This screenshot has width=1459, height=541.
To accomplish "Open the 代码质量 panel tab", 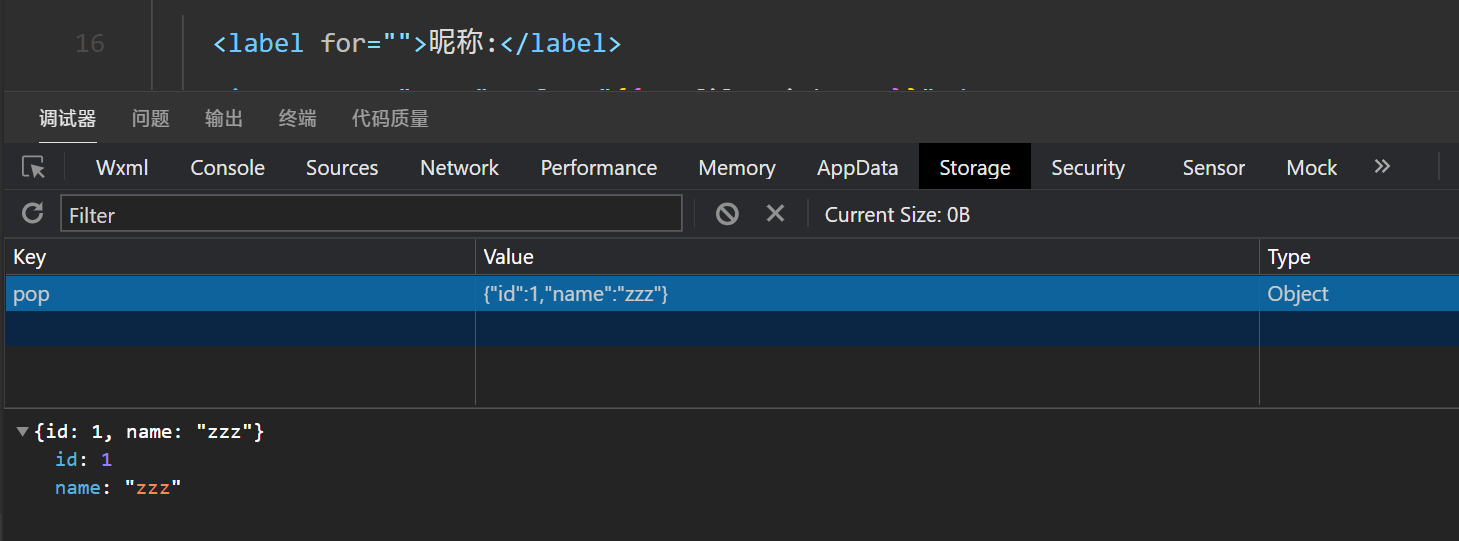I will [390, 119].
